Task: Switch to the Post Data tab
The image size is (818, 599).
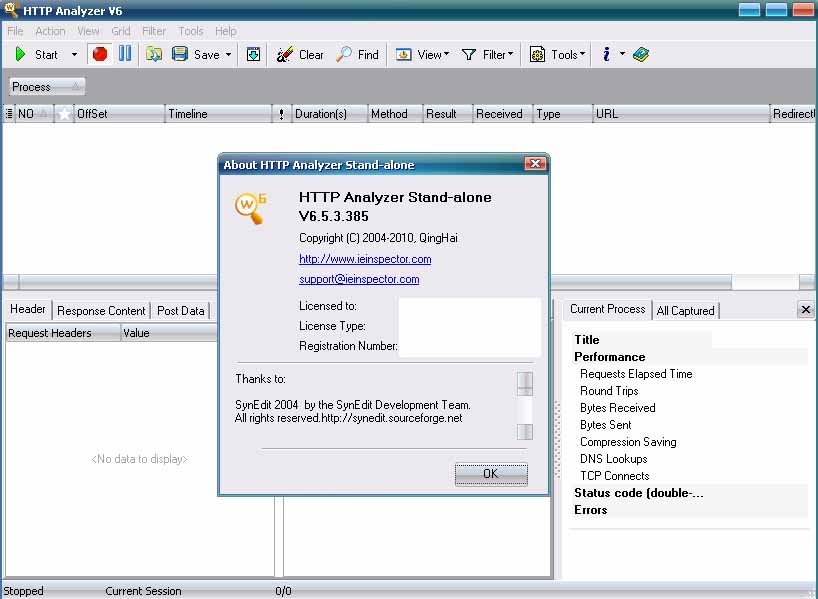Action: point(181,311)
